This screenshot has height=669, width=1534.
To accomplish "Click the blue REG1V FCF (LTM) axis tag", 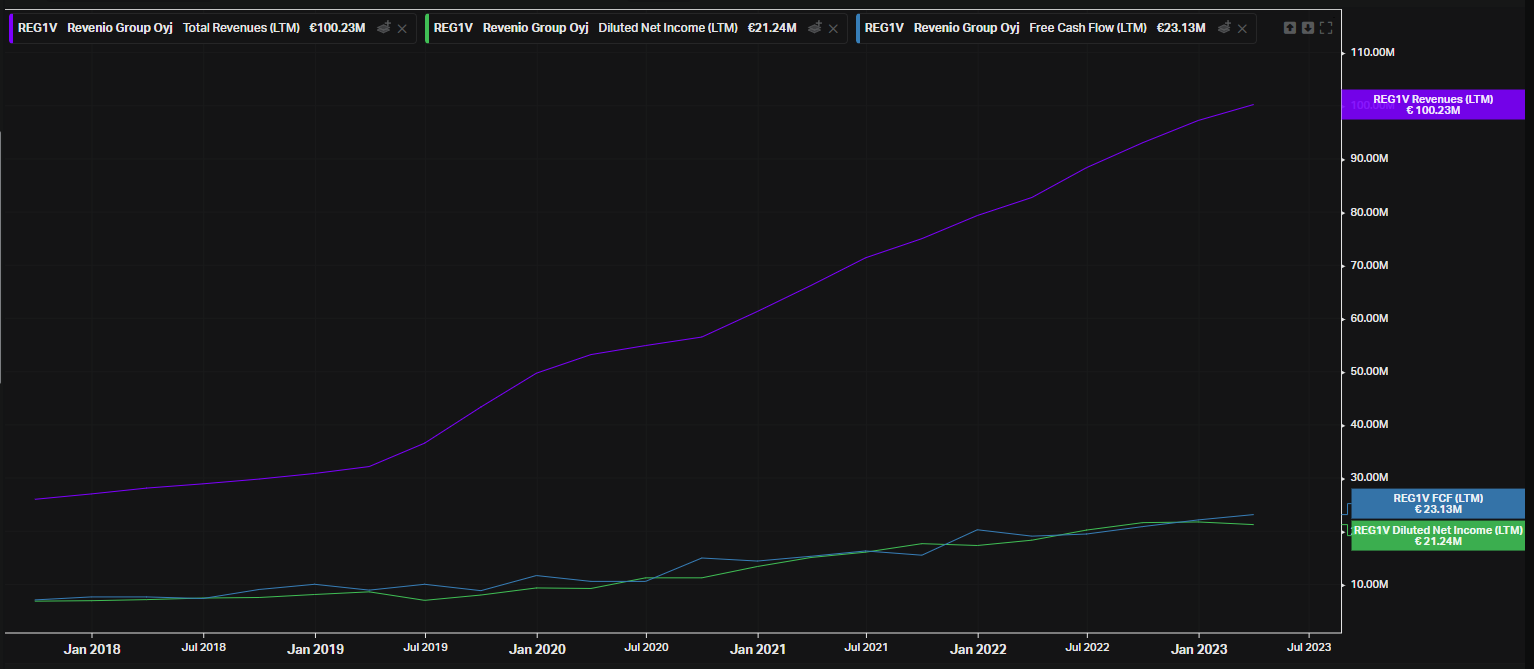I will click(1438, 504).
